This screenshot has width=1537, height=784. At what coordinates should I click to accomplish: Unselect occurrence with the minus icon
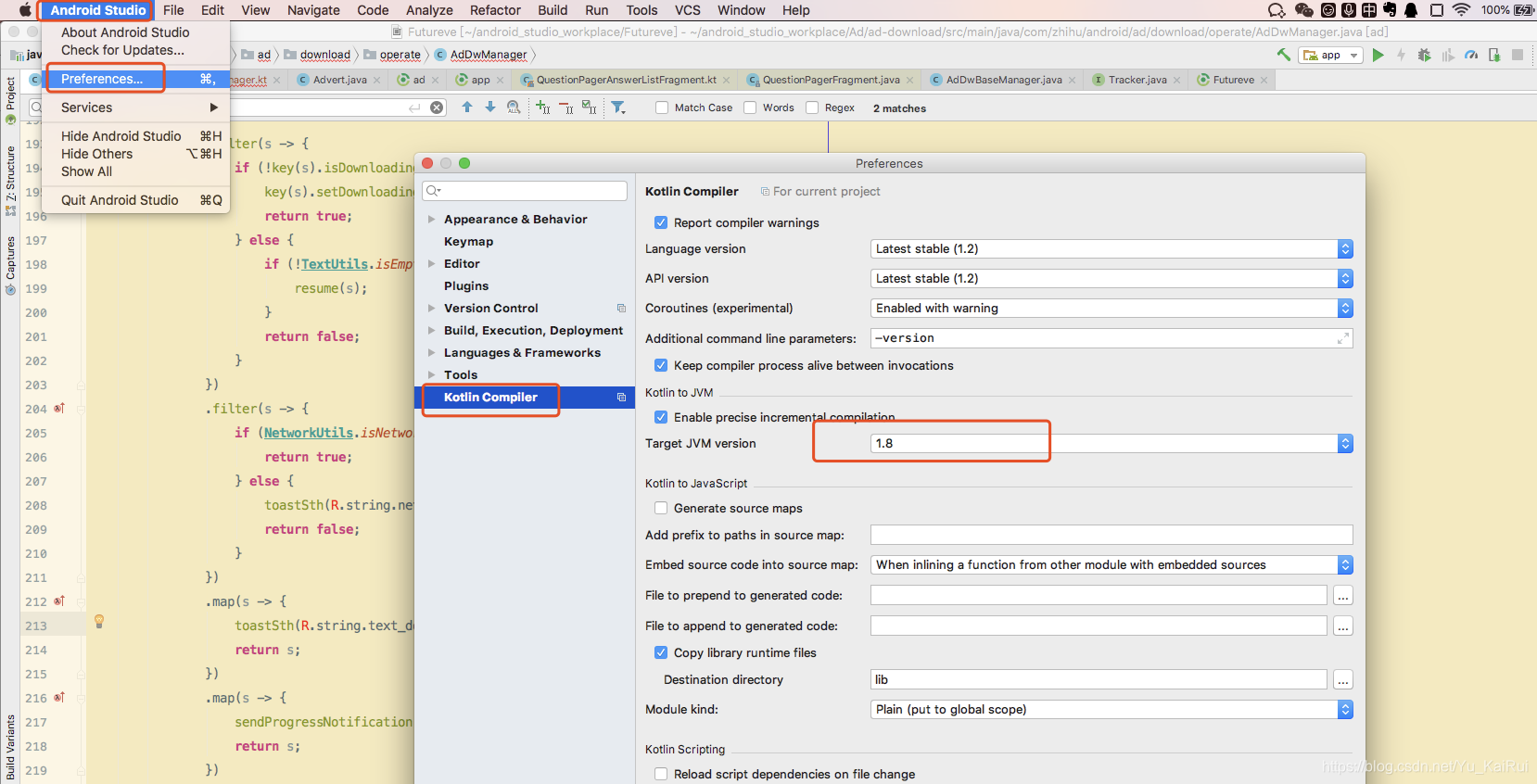coord(565,107)
